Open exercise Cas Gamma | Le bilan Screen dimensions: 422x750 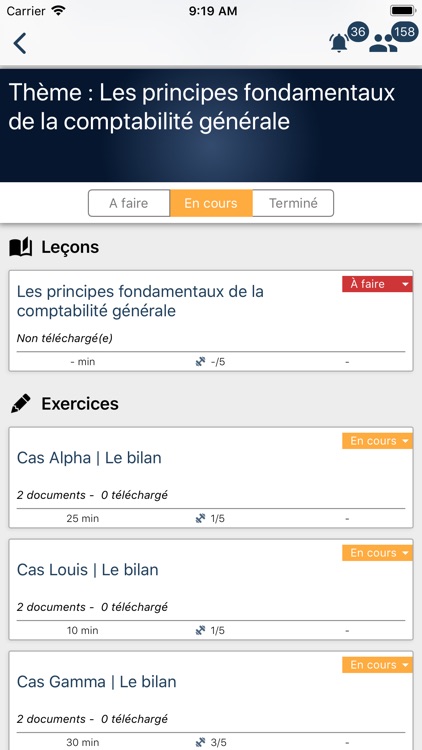[97, 682]
